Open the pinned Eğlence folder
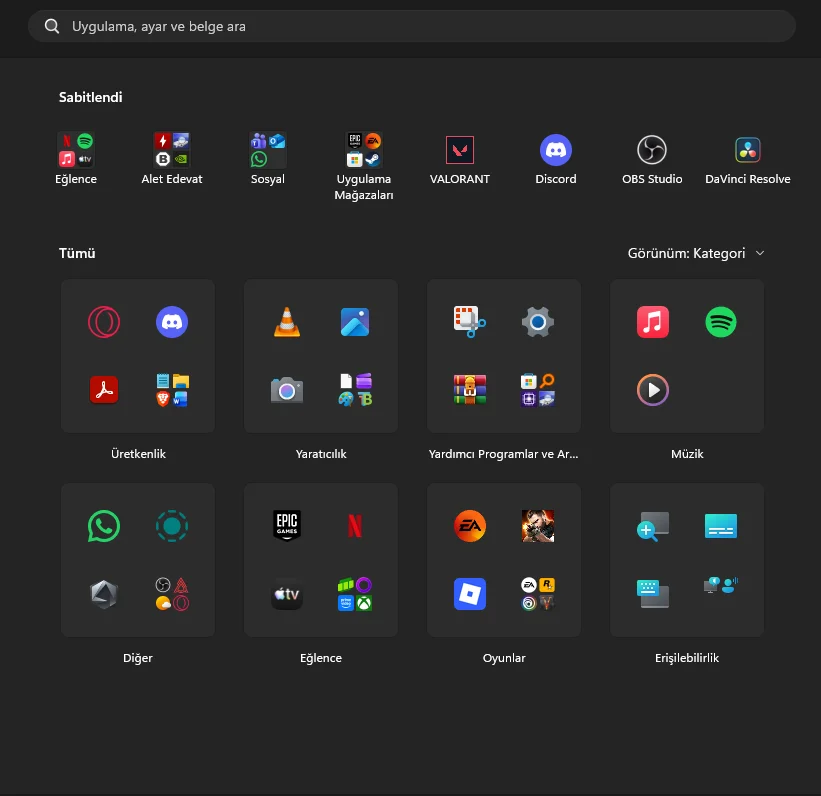The height and width of the screenshot is (796, 821). 76,150
